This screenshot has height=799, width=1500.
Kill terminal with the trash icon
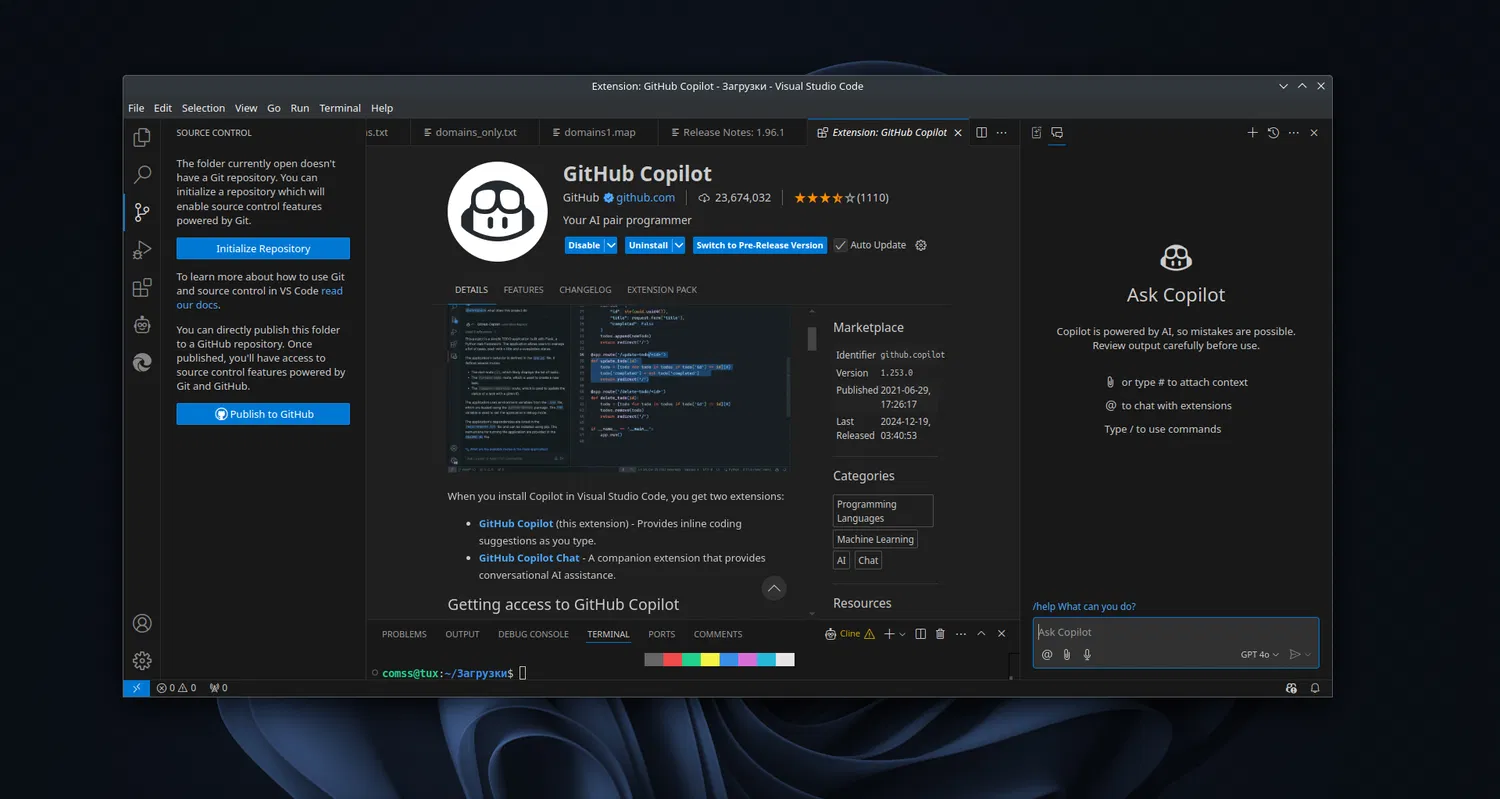coord(940,634)
